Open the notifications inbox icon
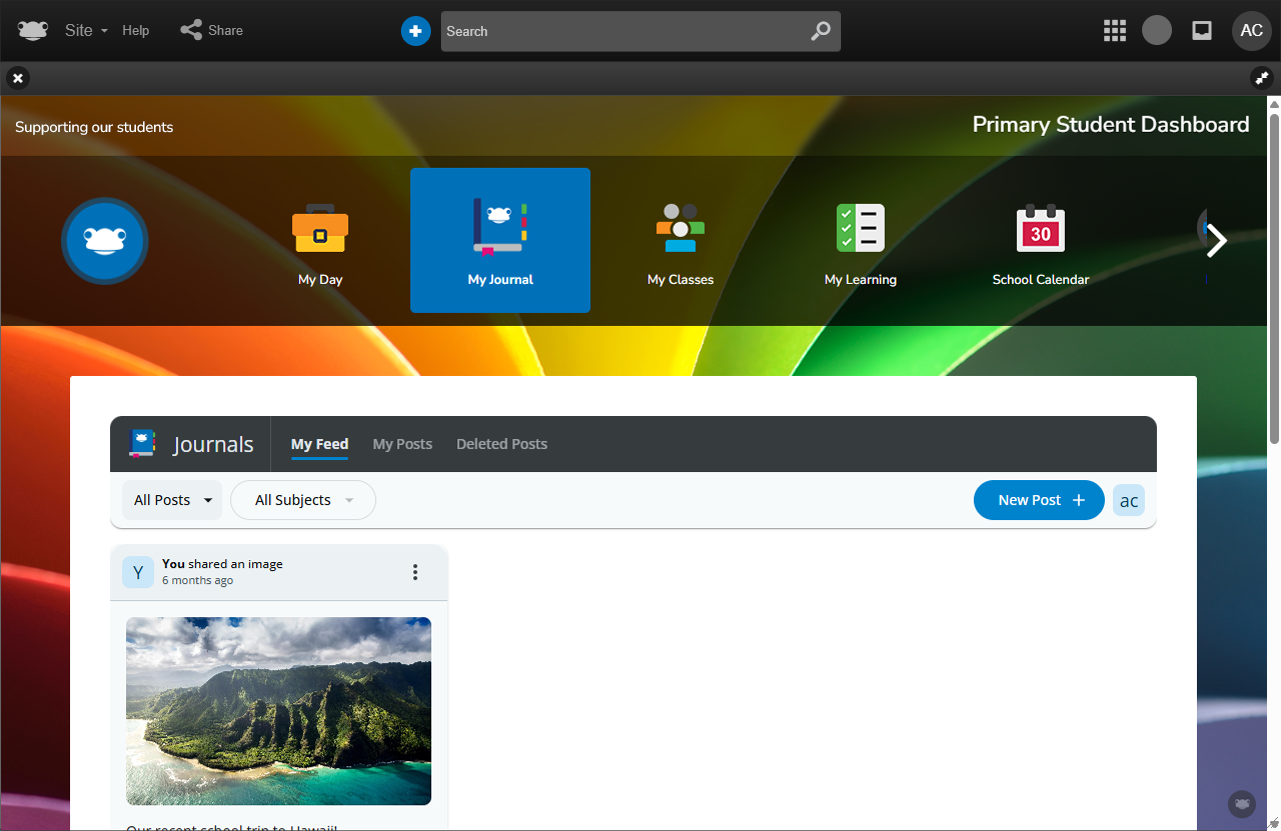Image resolution: width=1281 pixels, height=831 pixels. click(x=1202, y=31)
